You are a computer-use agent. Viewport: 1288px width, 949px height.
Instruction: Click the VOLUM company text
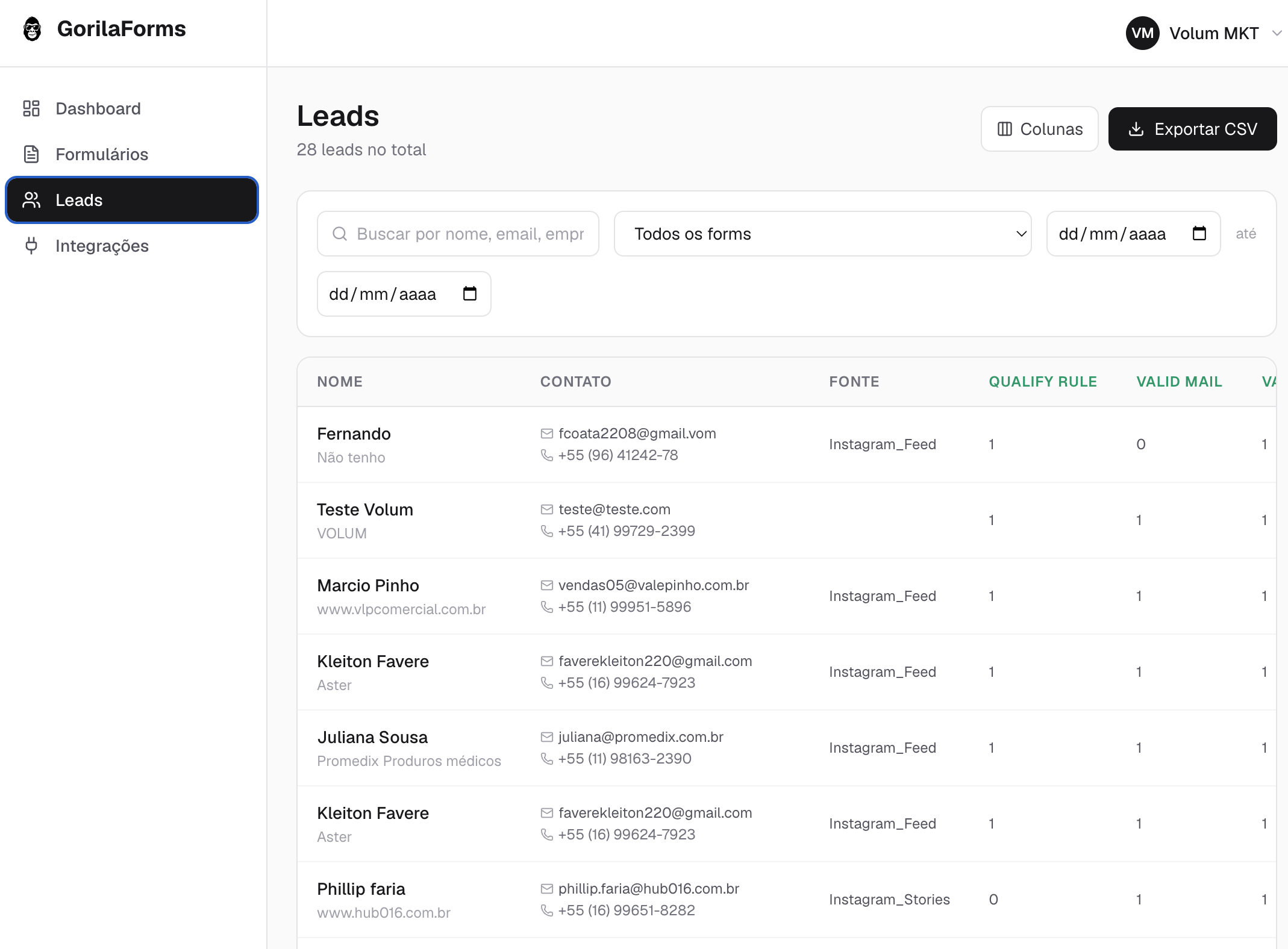342,534
